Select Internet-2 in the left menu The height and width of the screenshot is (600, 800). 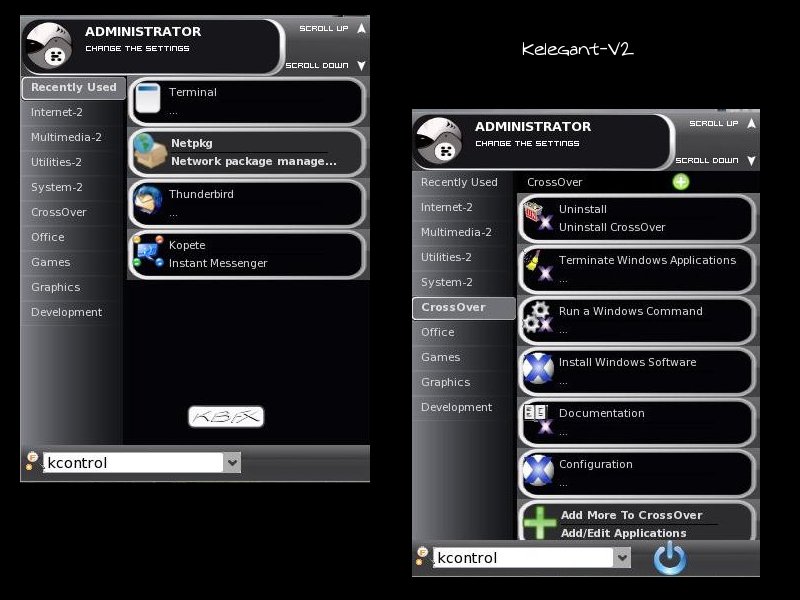click(72, 112)
